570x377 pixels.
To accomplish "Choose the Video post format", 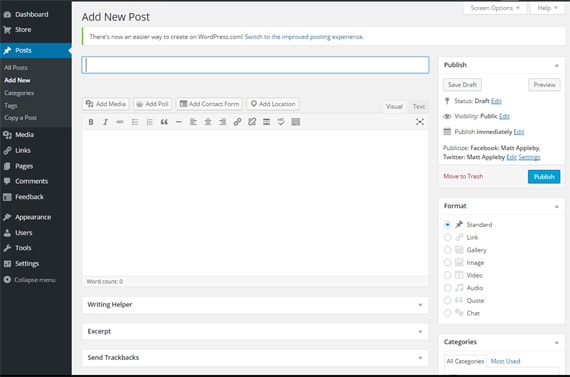I will pyautogui.click(x=447, y=275).
